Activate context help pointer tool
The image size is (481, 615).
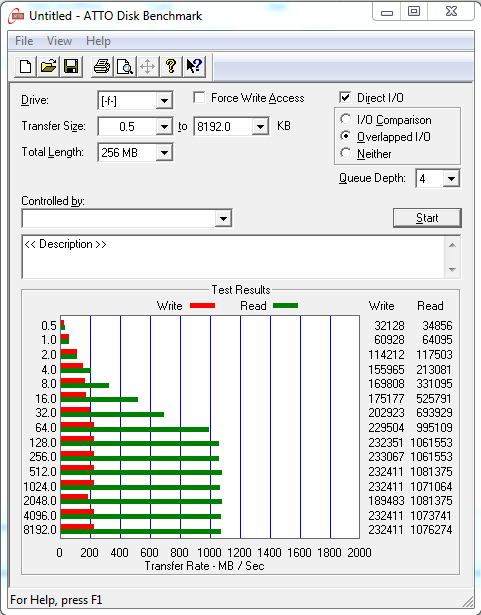(x=194, y=66)
